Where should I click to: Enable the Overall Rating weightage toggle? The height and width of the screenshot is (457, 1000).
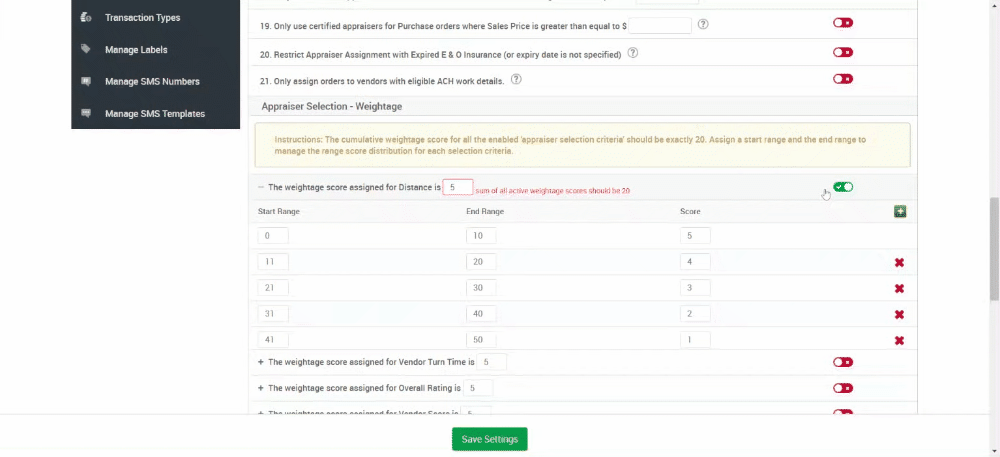[x=842, y=388]
